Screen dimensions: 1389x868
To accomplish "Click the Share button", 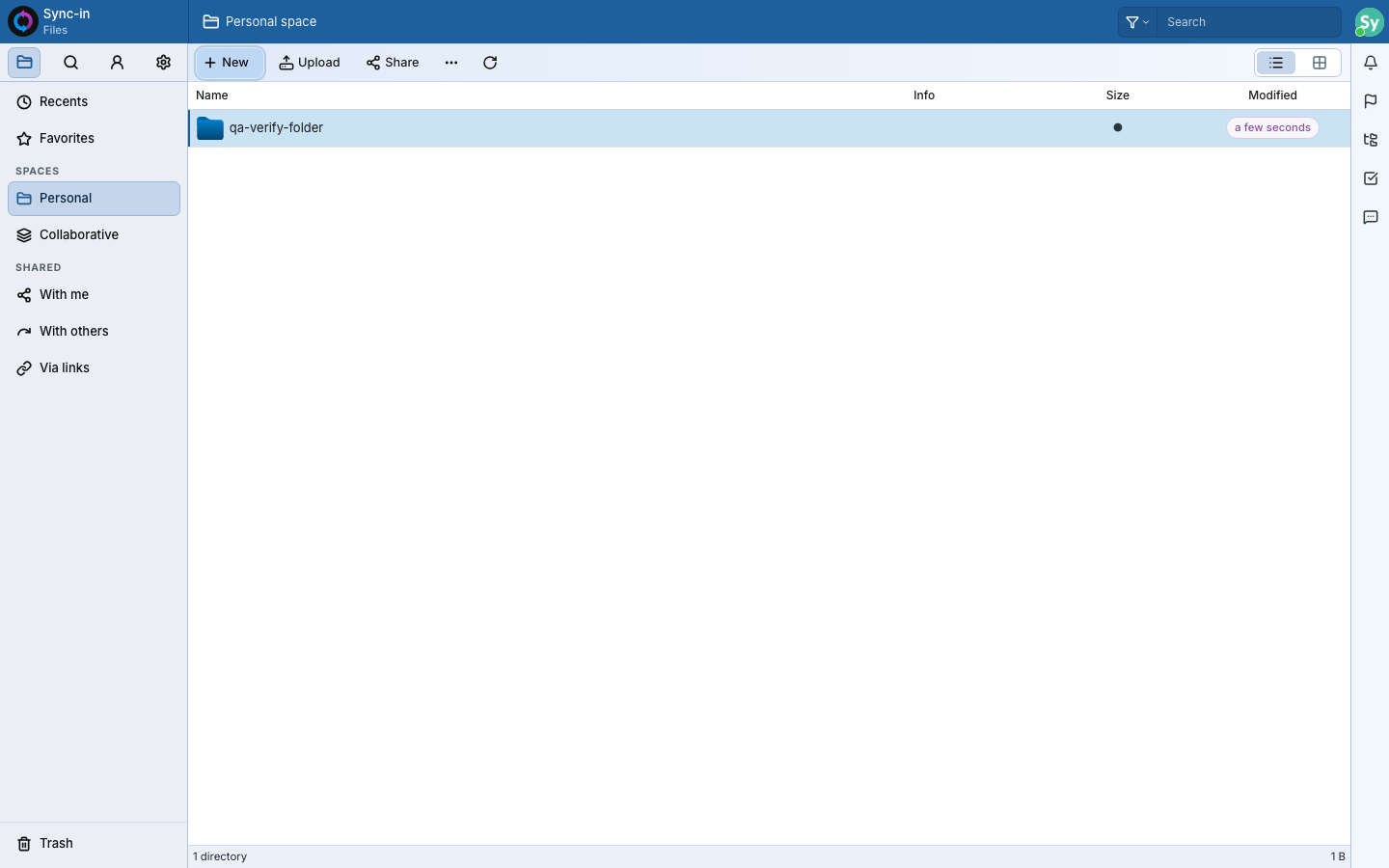I will point(393,63).
